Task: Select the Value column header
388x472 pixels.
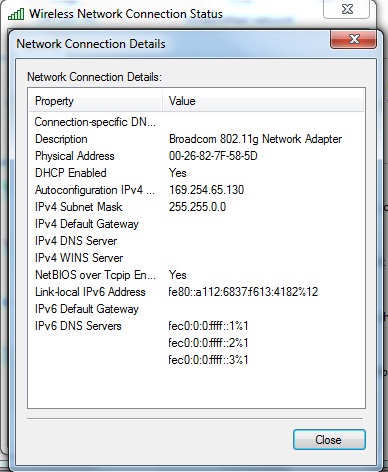Action: point(263,101)
